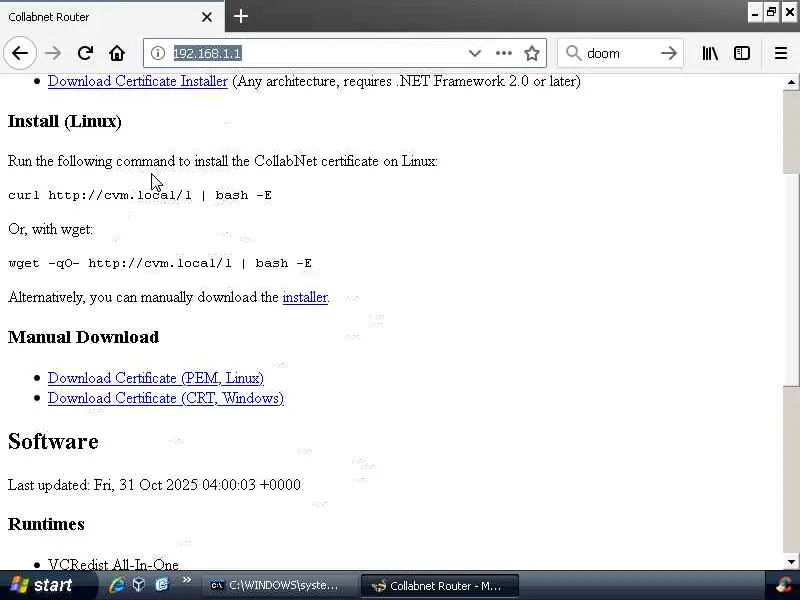The image size is (800, 600).
Task: Click the Install (Linux) heading
Action: tap(65, 121)
